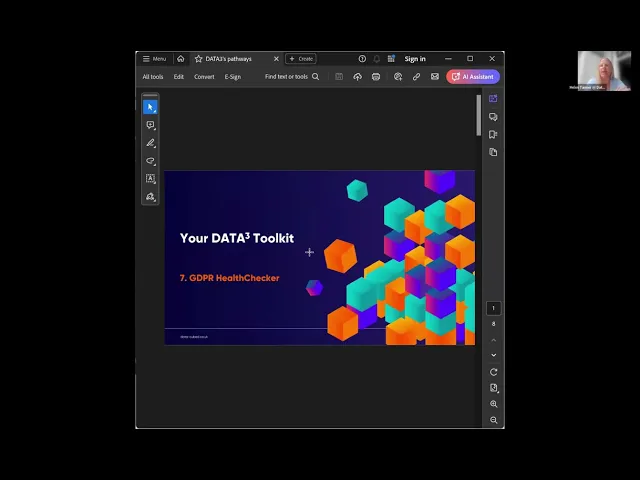The width and height of the screenshot is (640, 480).
Task: Click the vertical document scrollbar
Action: point(478,116)
